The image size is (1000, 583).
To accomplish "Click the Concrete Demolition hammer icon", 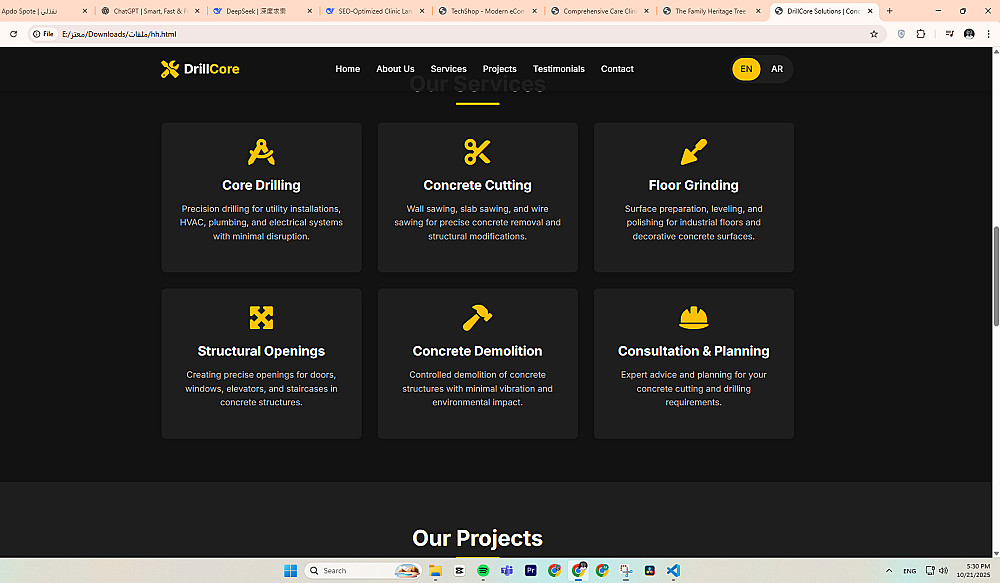I will 477,318.
